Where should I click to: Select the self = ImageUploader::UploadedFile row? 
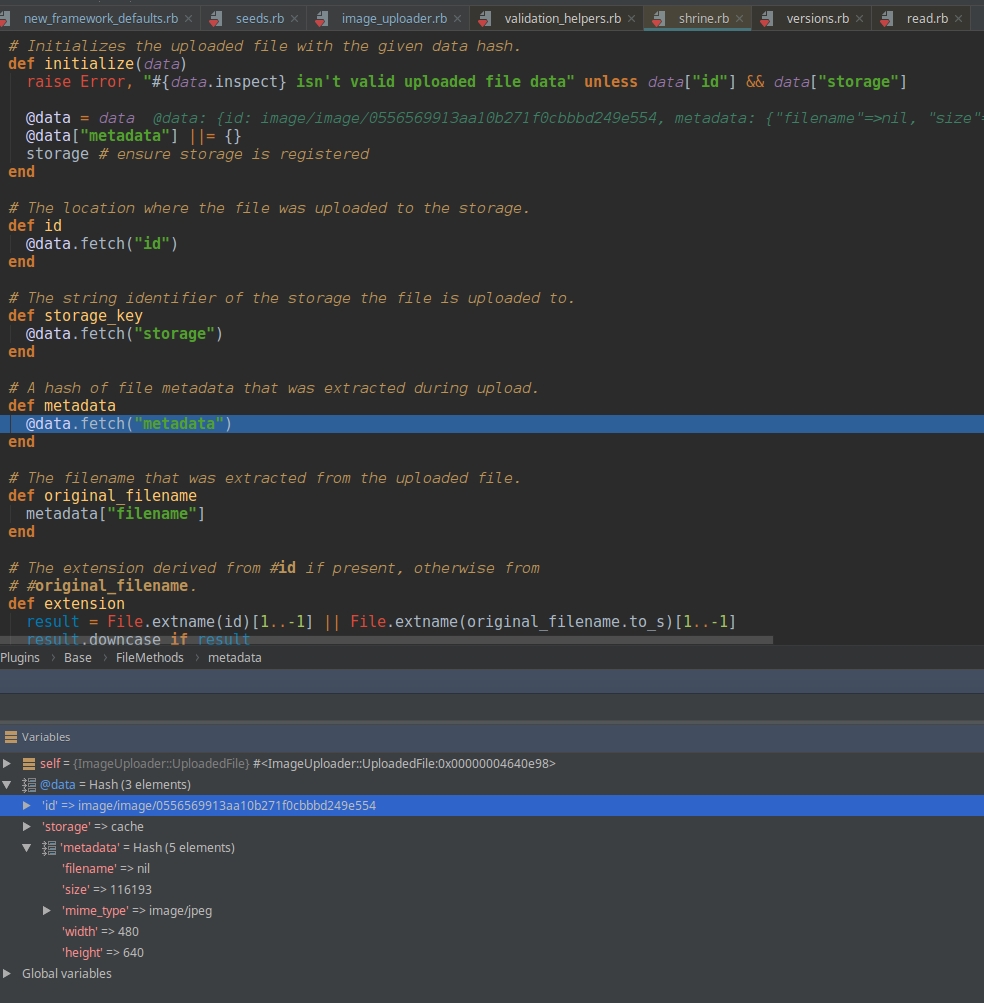(492, 763)
